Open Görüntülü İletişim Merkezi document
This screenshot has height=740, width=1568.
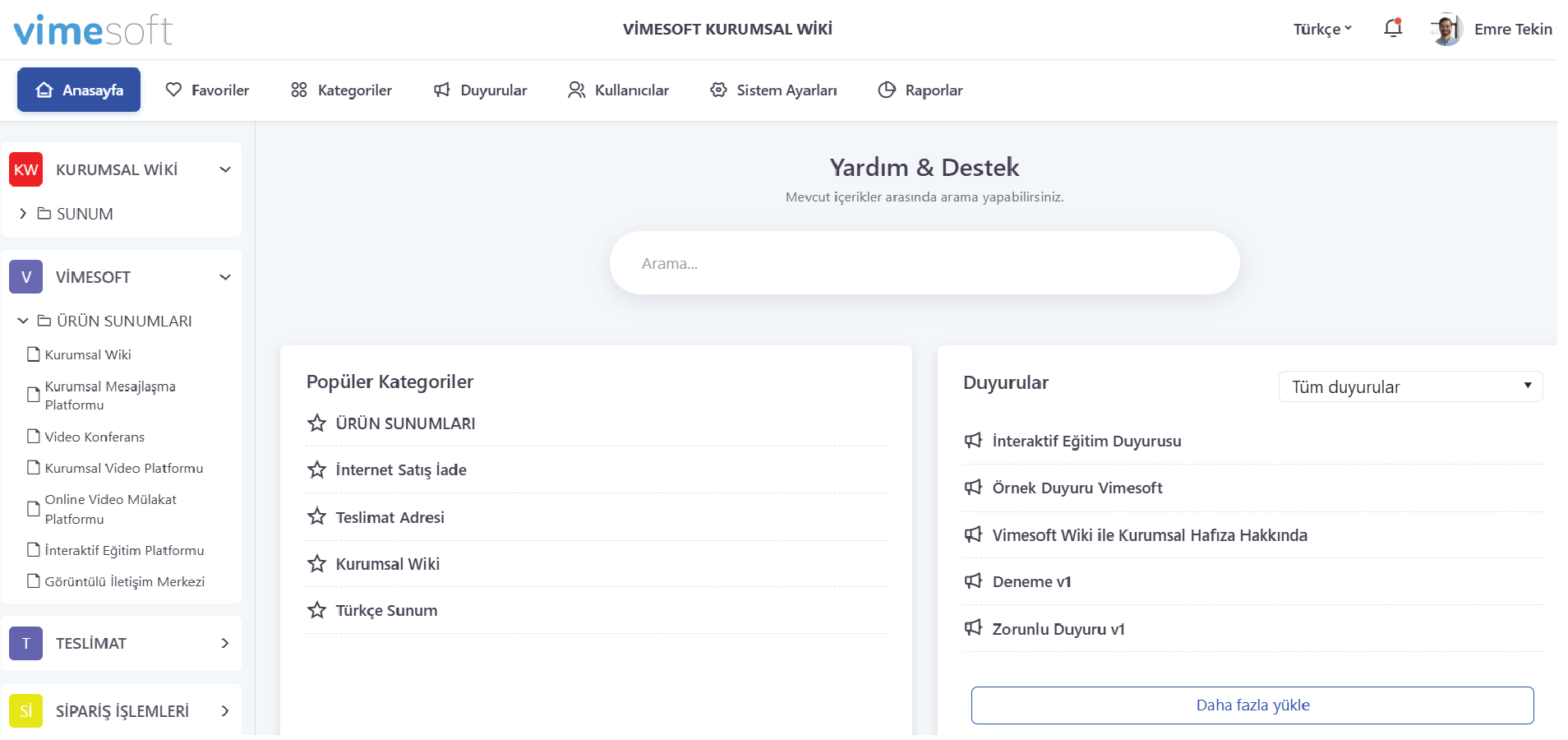click(x=116, y=581)
